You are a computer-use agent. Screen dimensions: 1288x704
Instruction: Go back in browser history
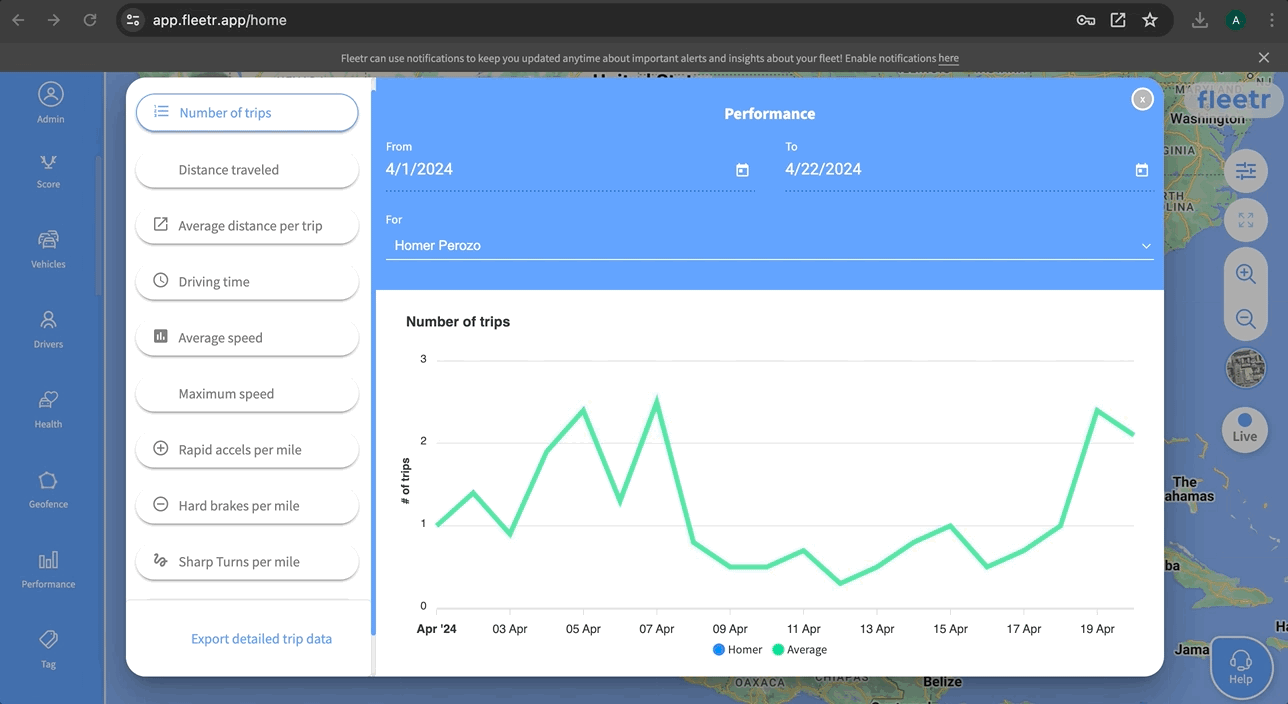point(18,20)
